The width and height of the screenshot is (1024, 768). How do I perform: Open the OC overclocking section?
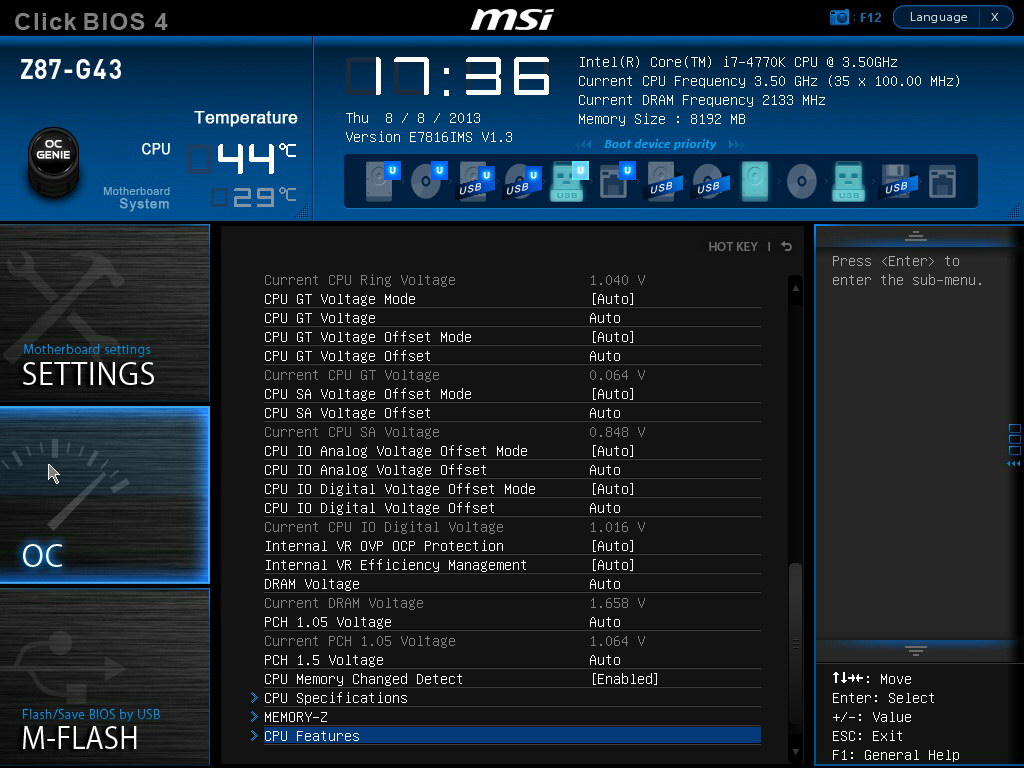(x=104, y=494)
